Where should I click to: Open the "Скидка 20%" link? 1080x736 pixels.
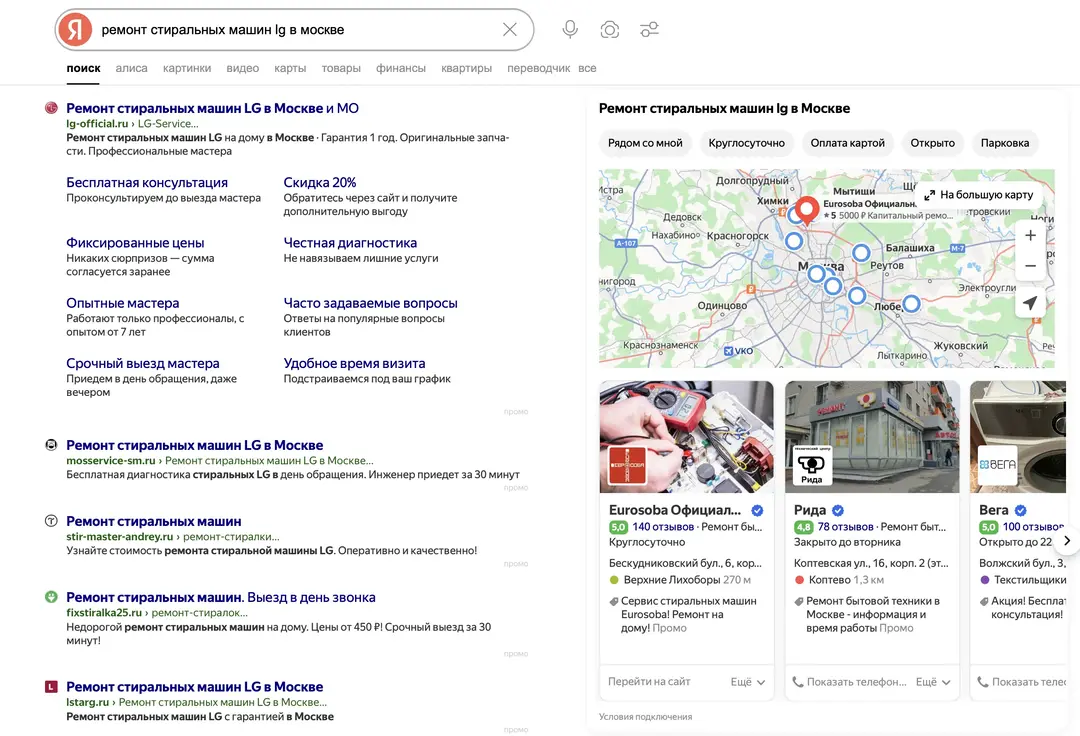point(320,183)
